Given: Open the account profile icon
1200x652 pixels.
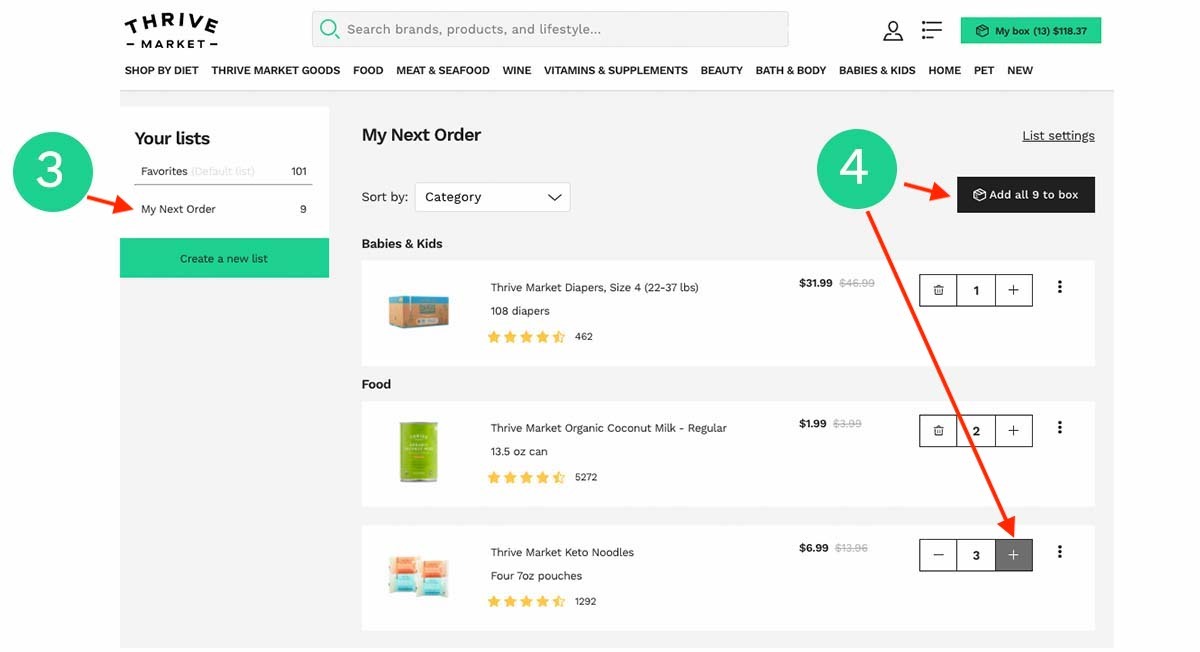Looking at the screenshot, I should 893,31.
